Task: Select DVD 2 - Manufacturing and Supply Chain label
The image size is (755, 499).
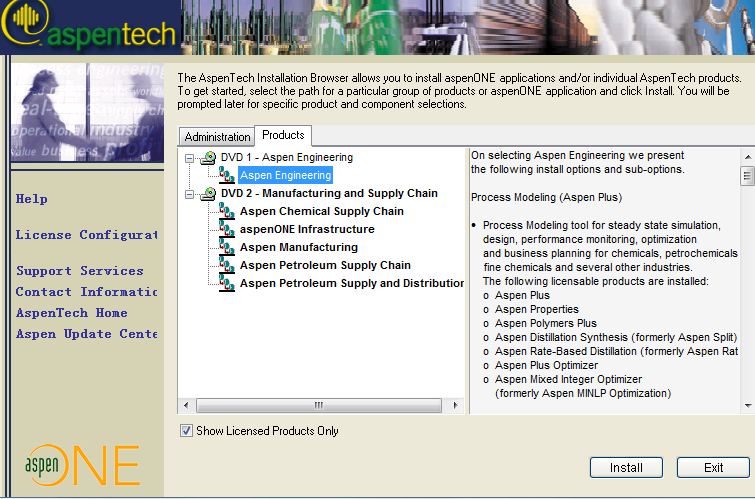Action: (x=329, y=194)
